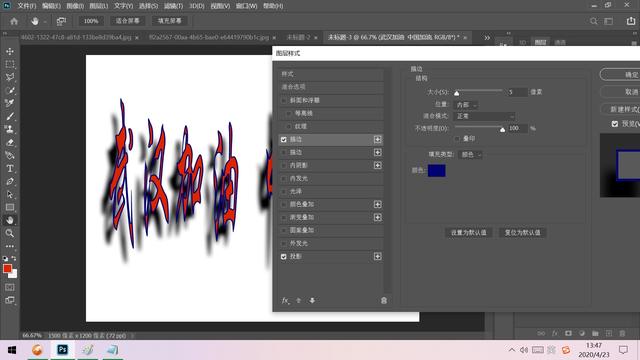This screenshot has height=360, width=640.
Task: Click the 取消 button
Action: click(x=620, y=92)
